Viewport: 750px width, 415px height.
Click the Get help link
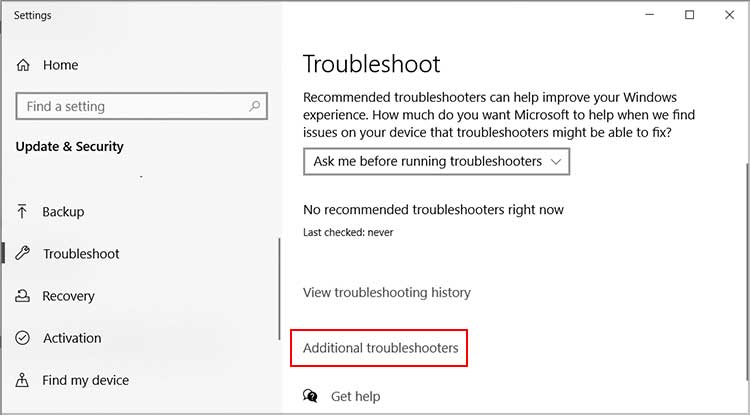355,396
